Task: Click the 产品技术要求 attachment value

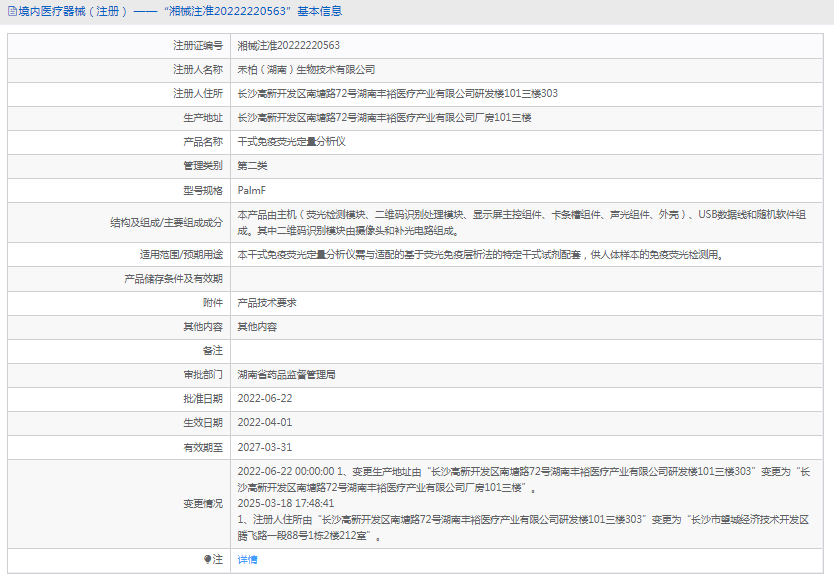Action: [x=267, y=303]
